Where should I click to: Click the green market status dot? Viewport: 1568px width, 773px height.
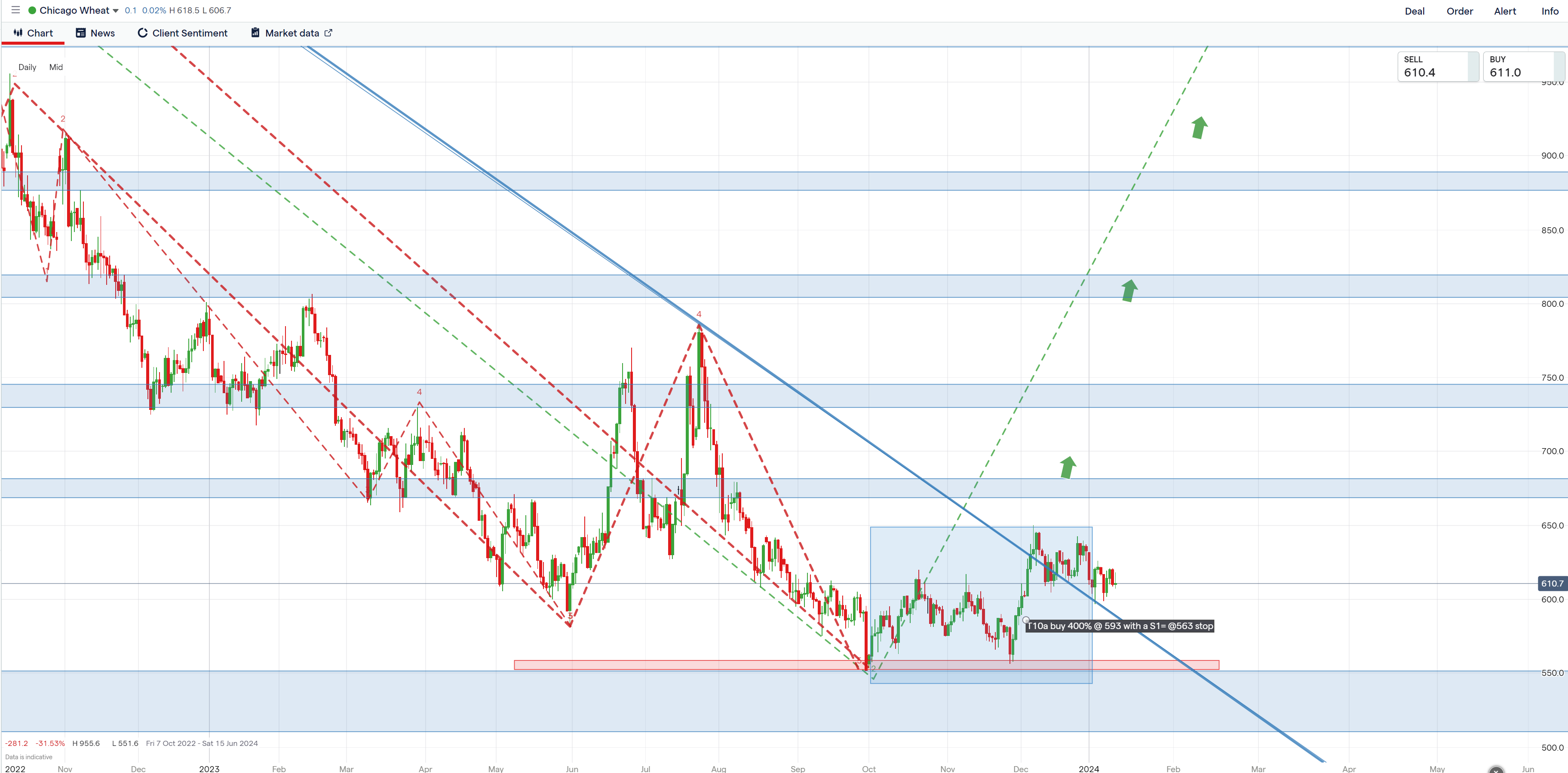(32, 10)
